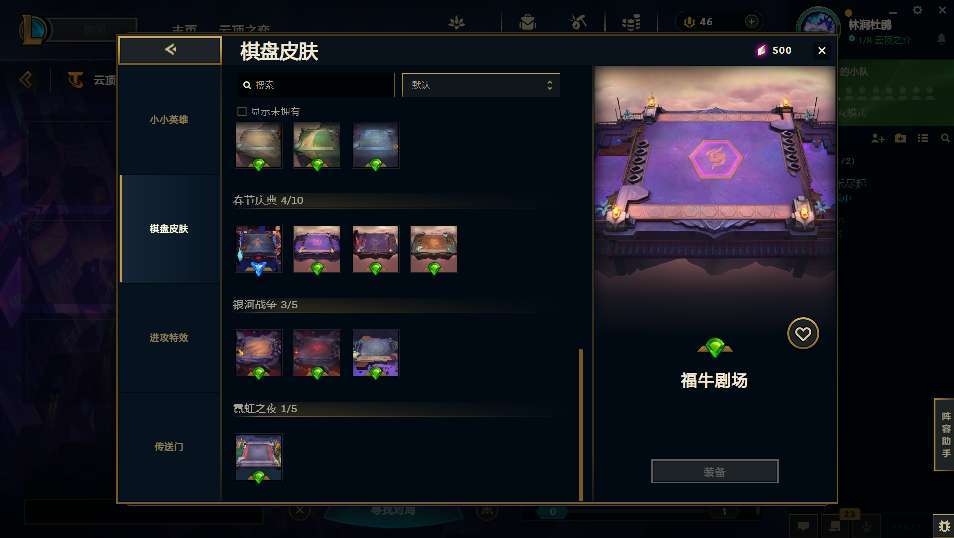
Task: Click the 装备 equip button
Action: pyautogui.click(x=714, y=472)
